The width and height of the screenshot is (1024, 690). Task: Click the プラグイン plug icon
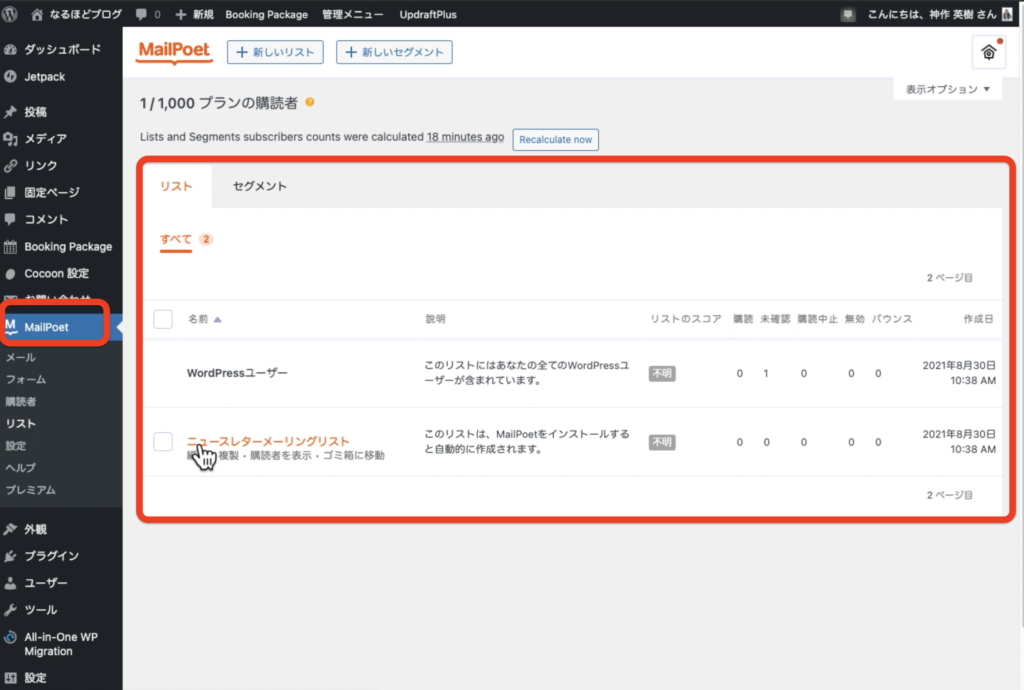(x=10, y=556)
